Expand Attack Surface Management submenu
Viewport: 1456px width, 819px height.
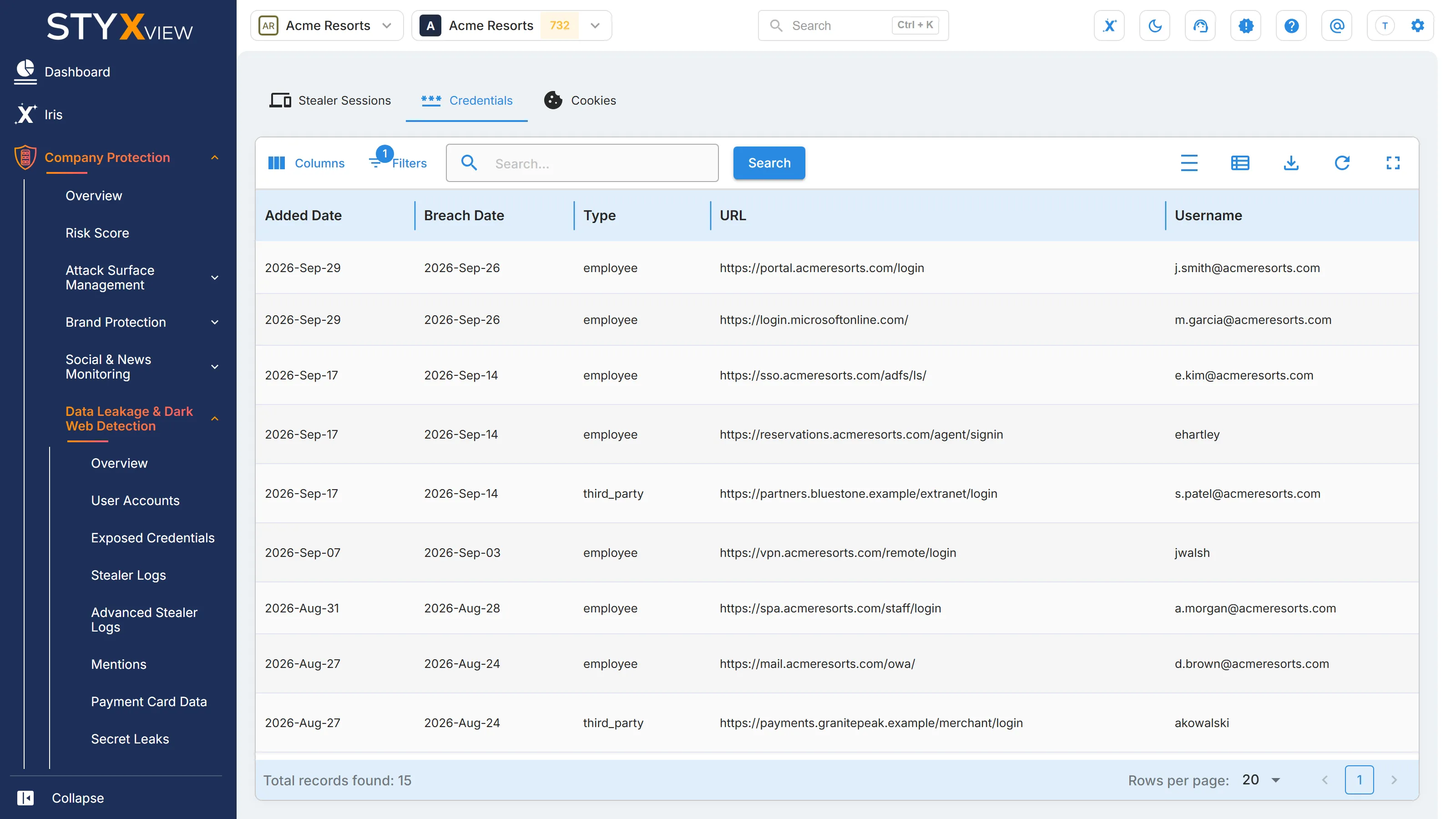[215, 278]
